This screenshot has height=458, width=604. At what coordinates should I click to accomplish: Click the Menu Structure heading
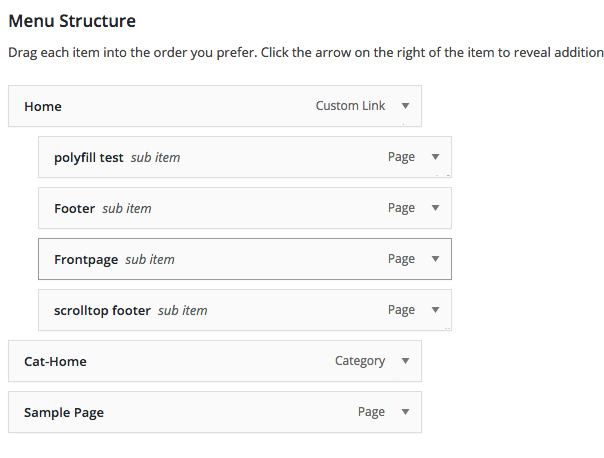pos(72,20)
